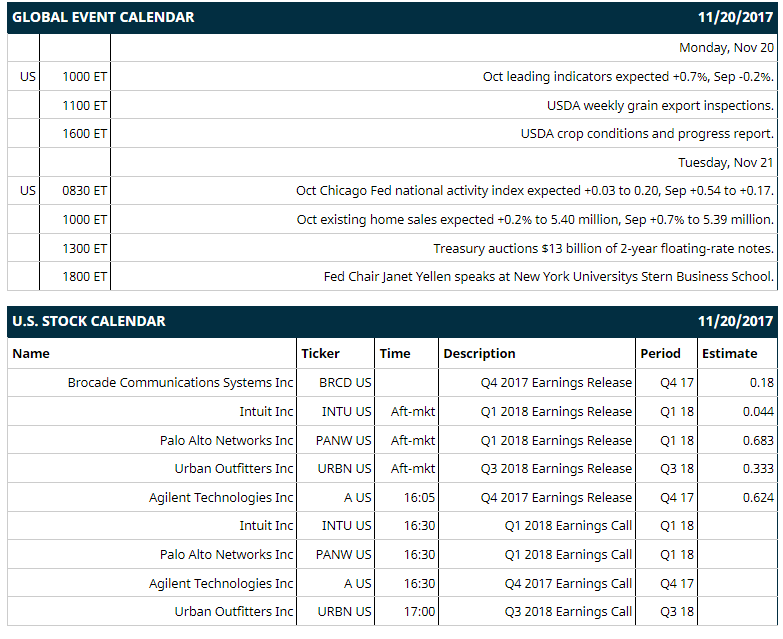Click the 0.044 estimate value
Image resolution: width=783 pixels, height=639 pixels.
758,411
